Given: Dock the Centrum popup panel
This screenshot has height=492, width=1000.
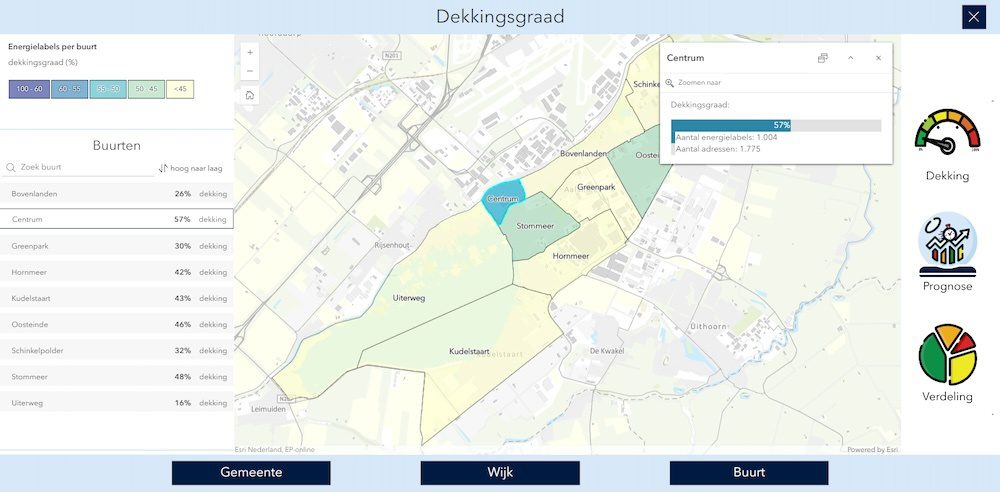Looking at the screenshot, I should 822,58.
